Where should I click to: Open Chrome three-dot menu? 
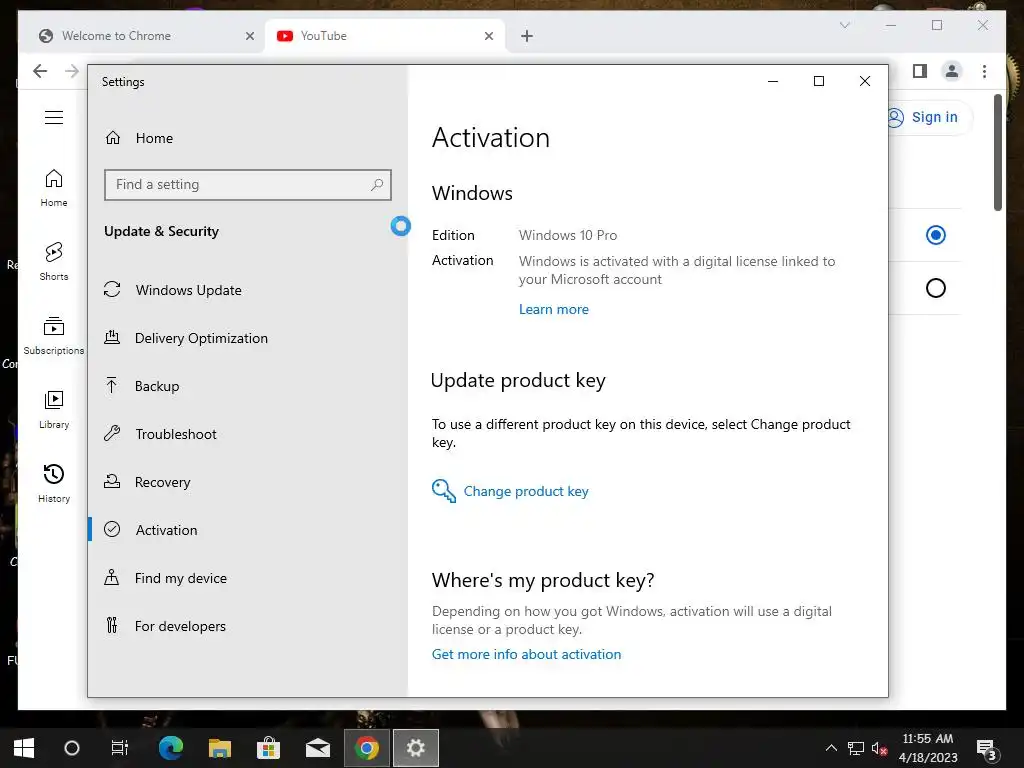[984, 71]
